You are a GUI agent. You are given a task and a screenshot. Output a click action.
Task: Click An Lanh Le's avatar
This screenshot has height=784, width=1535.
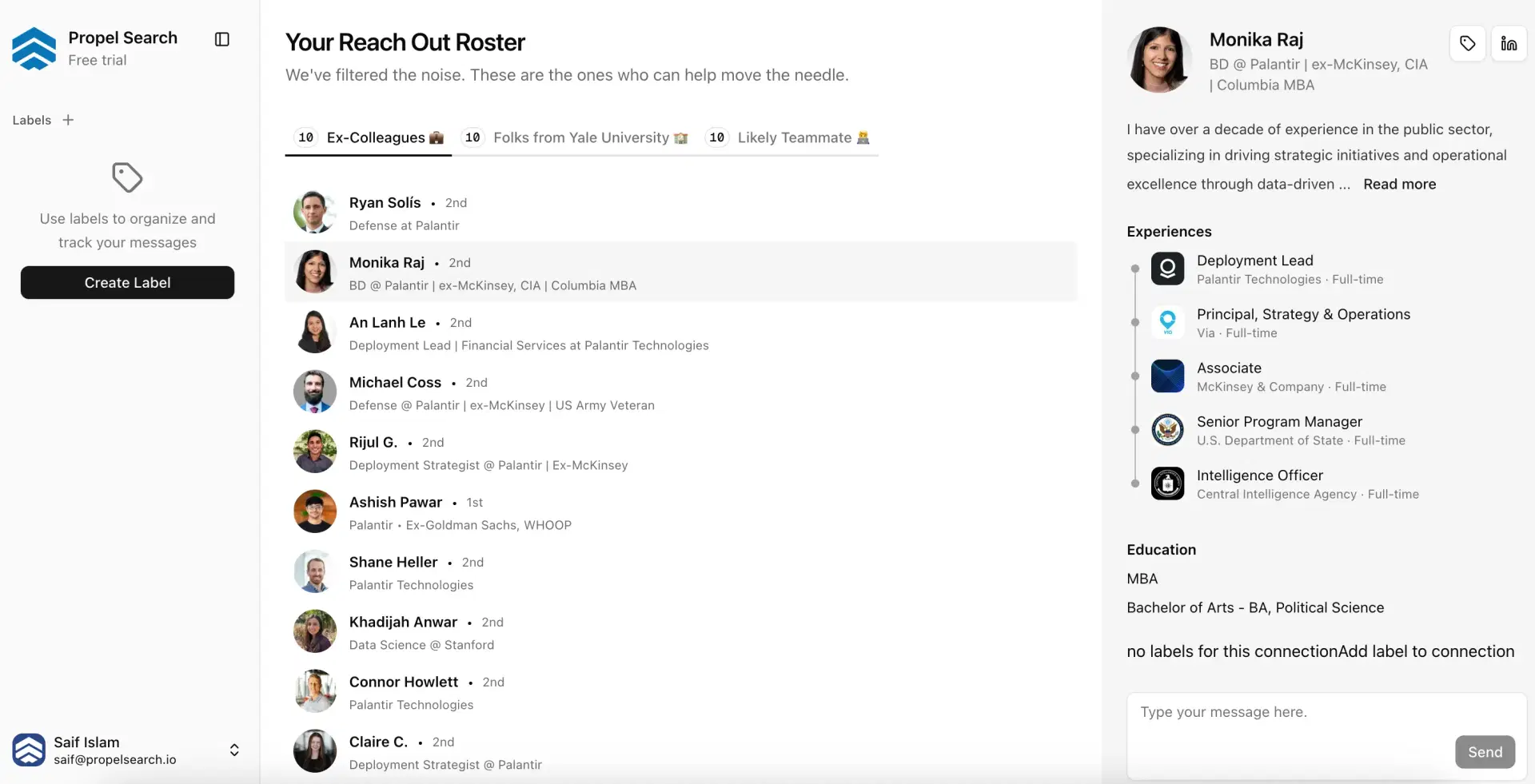pyautogui.click(x=315, y=332)
